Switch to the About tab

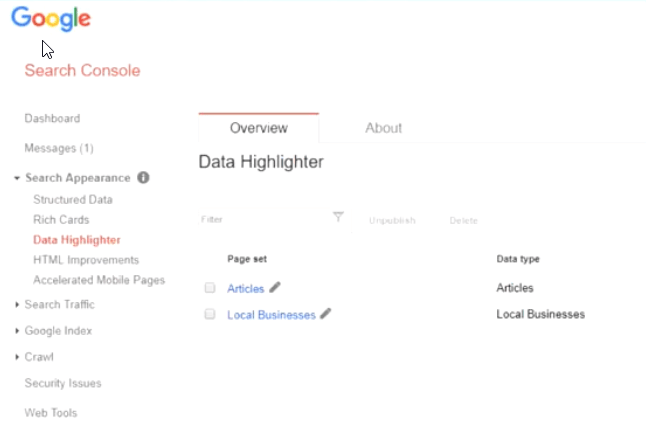point(383,128)
